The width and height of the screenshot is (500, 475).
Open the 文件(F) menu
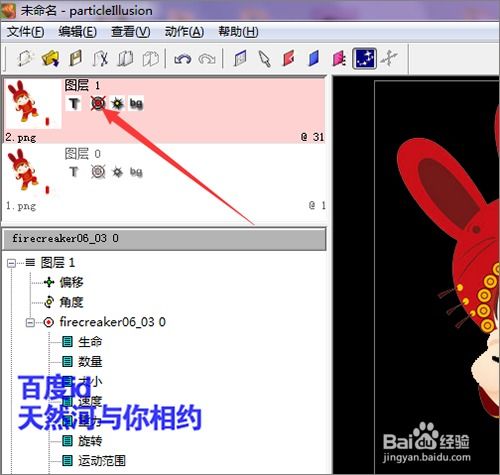(x=25, y=32)
